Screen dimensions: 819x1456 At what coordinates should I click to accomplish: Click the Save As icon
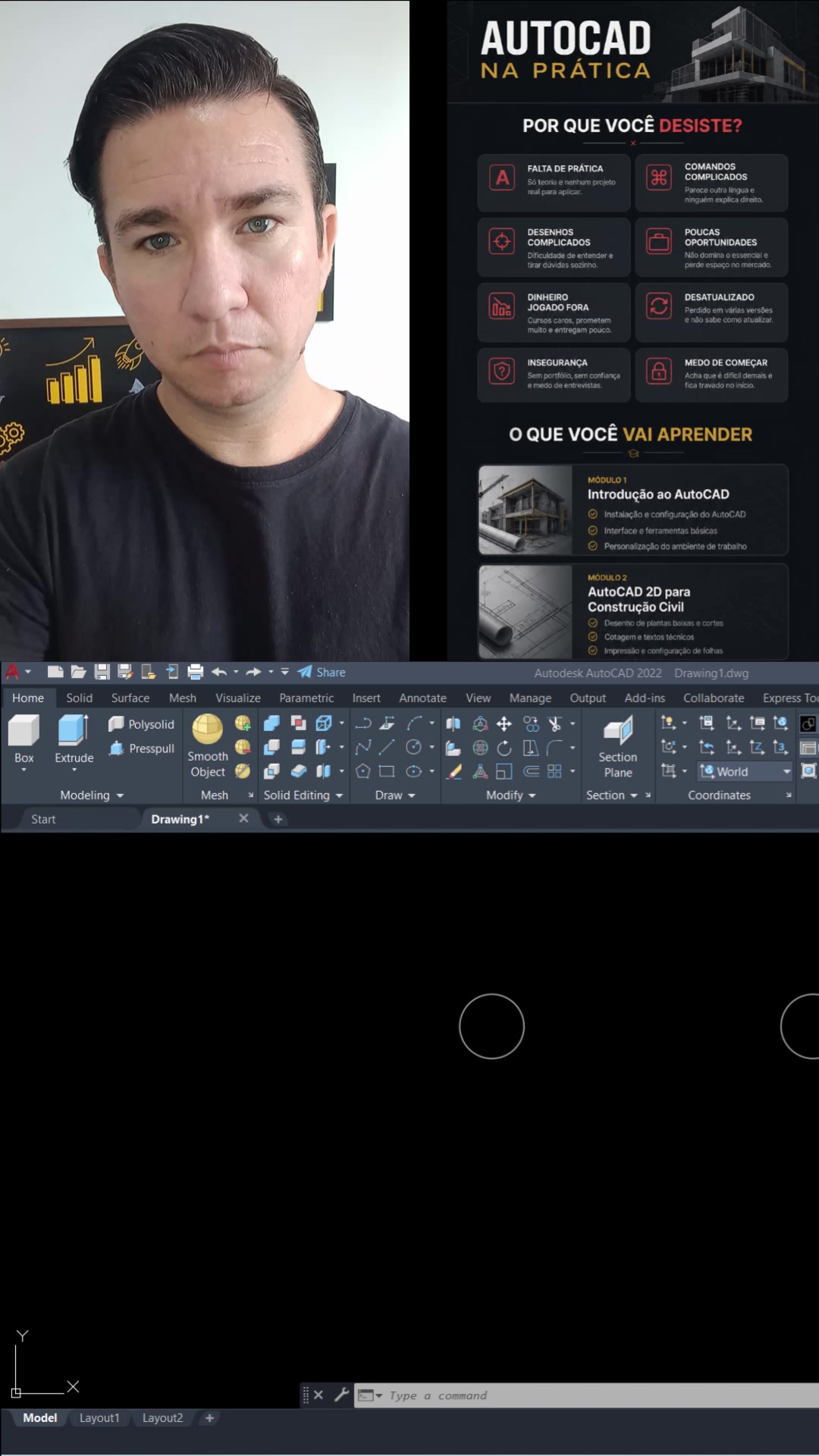[x=125, y=672]
